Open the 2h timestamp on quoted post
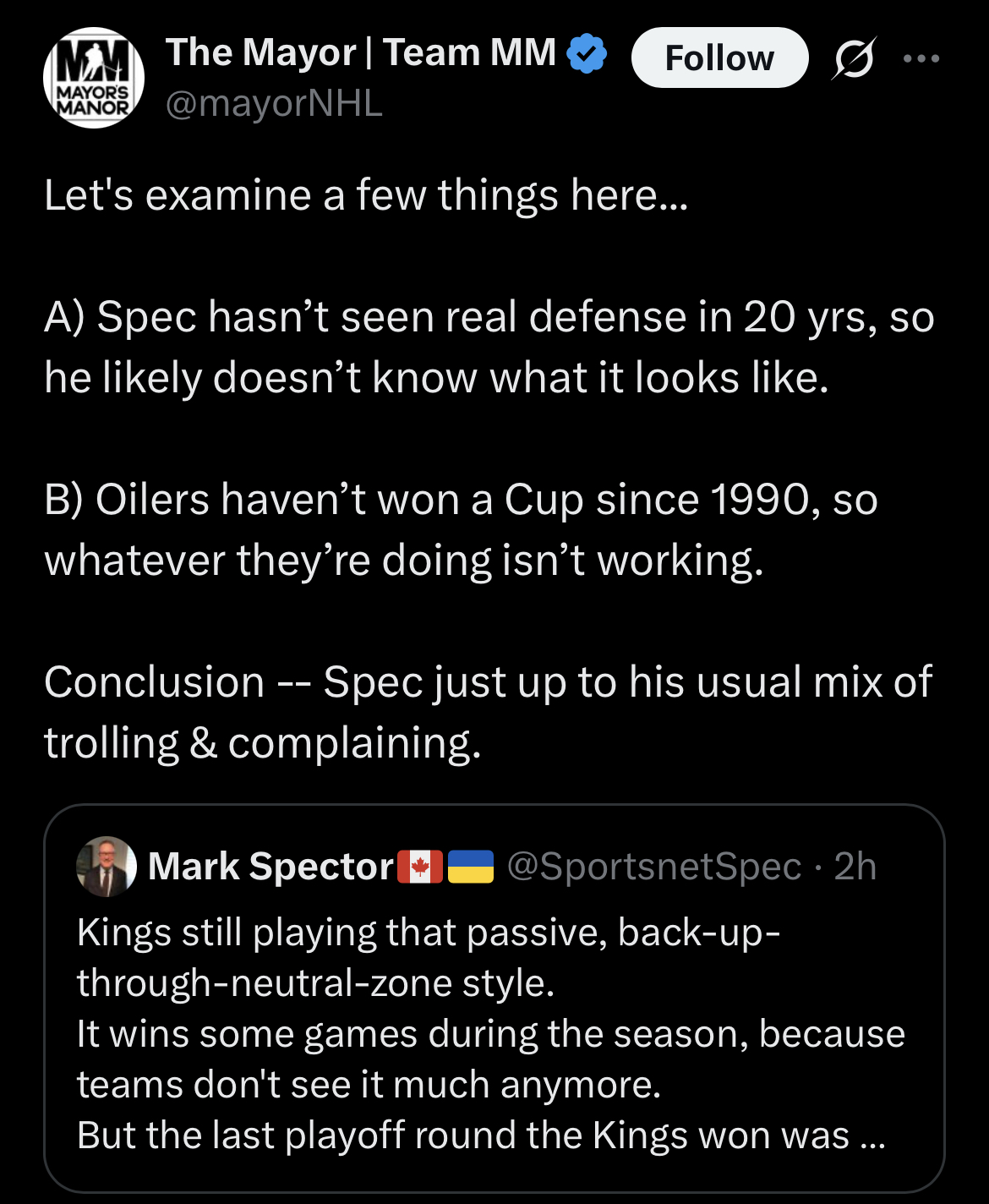The height and width of the screenshot is (1204, 989). coord(855,867)
